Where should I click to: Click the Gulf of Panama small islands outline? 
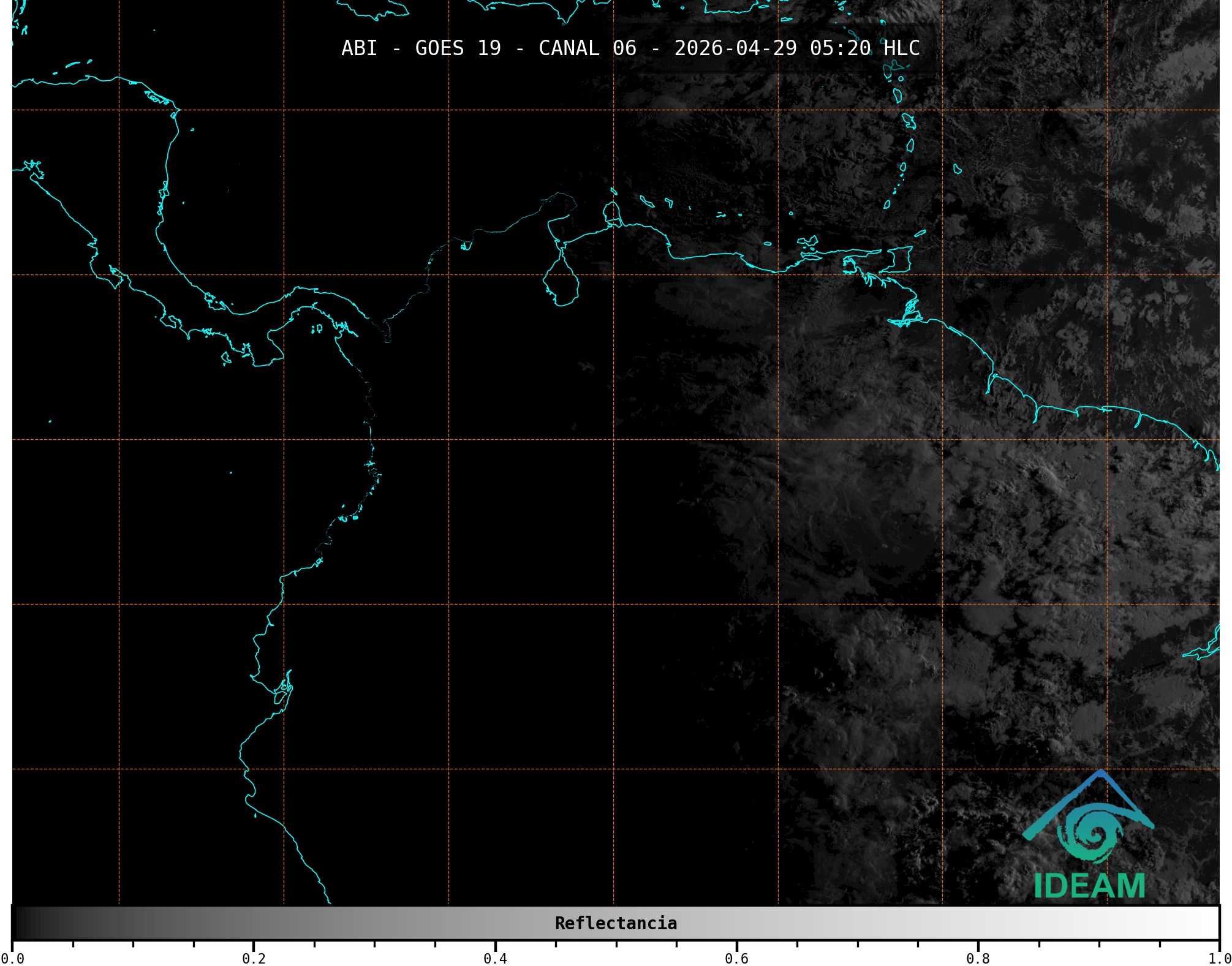317,329
